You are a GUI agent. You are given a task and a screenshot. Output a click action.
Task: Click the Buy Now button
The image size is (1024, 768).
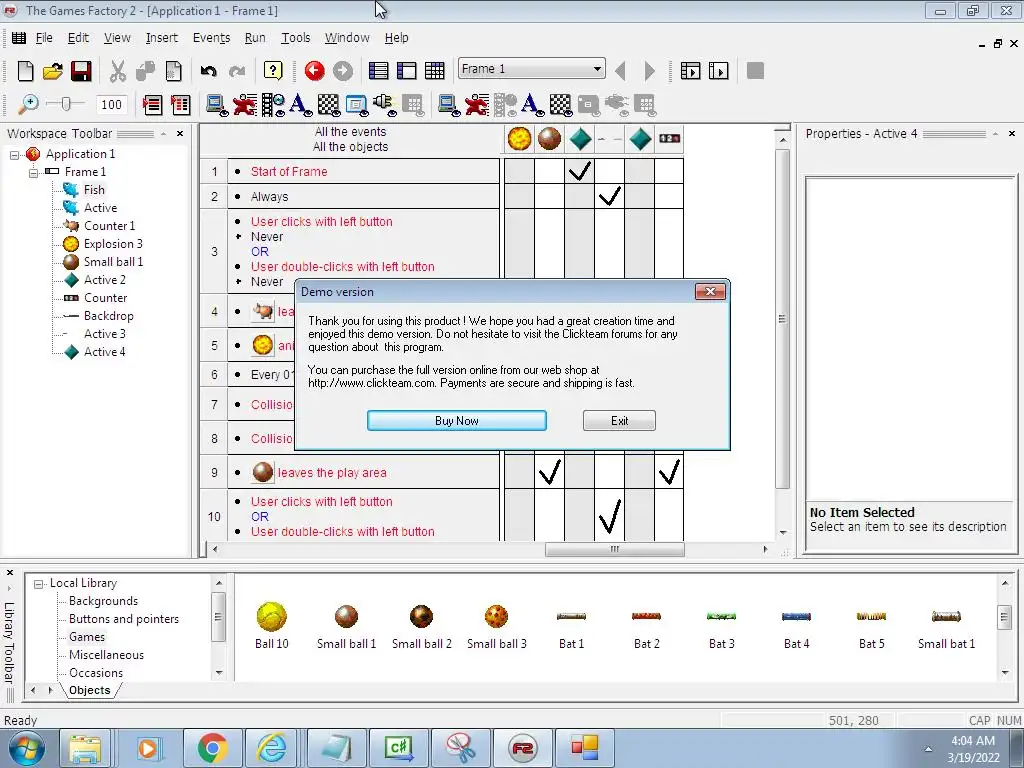point(456,421)
